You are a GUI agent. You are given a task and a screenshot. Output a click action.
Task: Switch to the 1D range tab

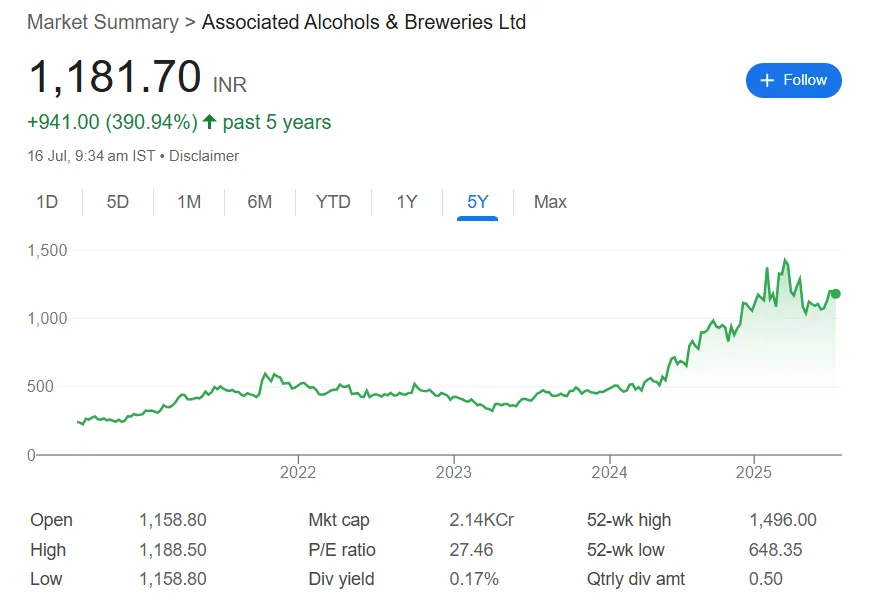click(47, 202)
